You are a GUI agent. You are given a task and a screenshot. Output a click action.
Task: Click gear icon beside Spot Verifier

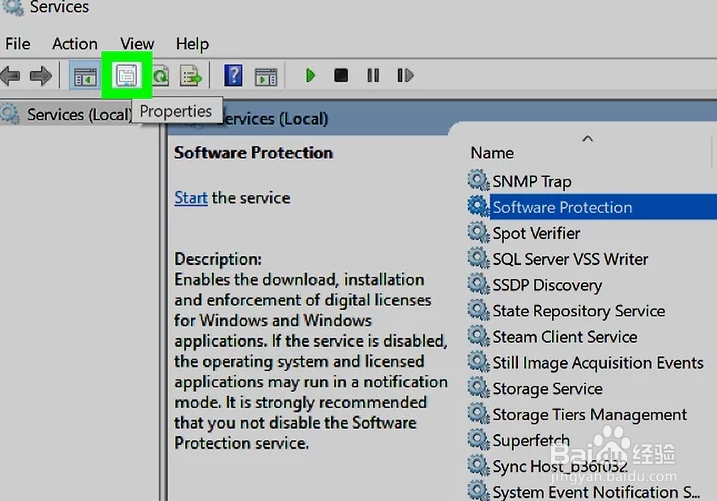point(479,232)
